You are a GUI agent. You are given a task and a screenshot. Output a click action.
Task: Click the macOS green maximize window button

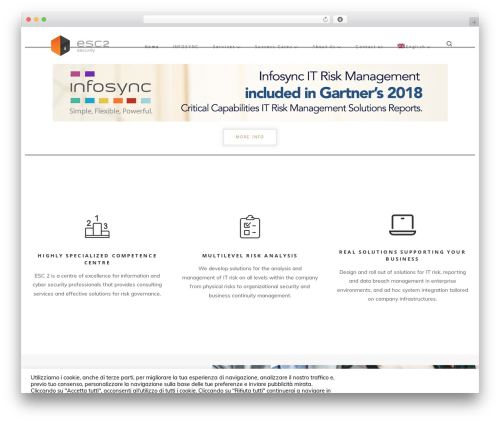click(44, 20)
